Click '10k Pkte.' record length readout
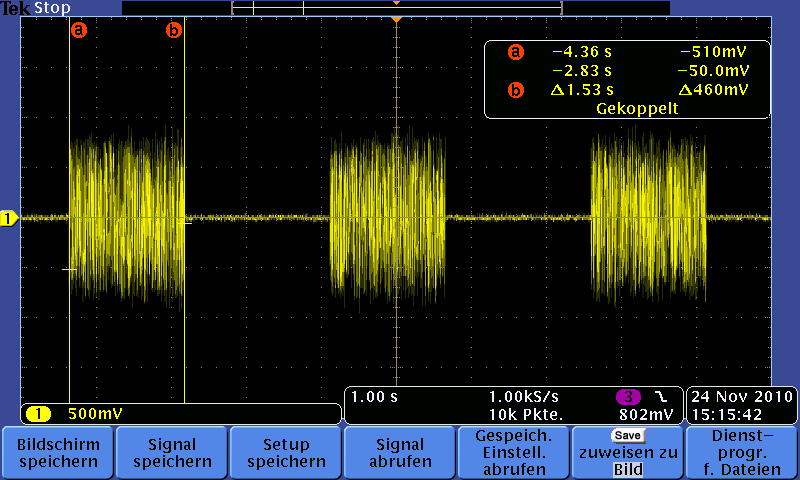This screenshot has width=800, height=480. 526,415
